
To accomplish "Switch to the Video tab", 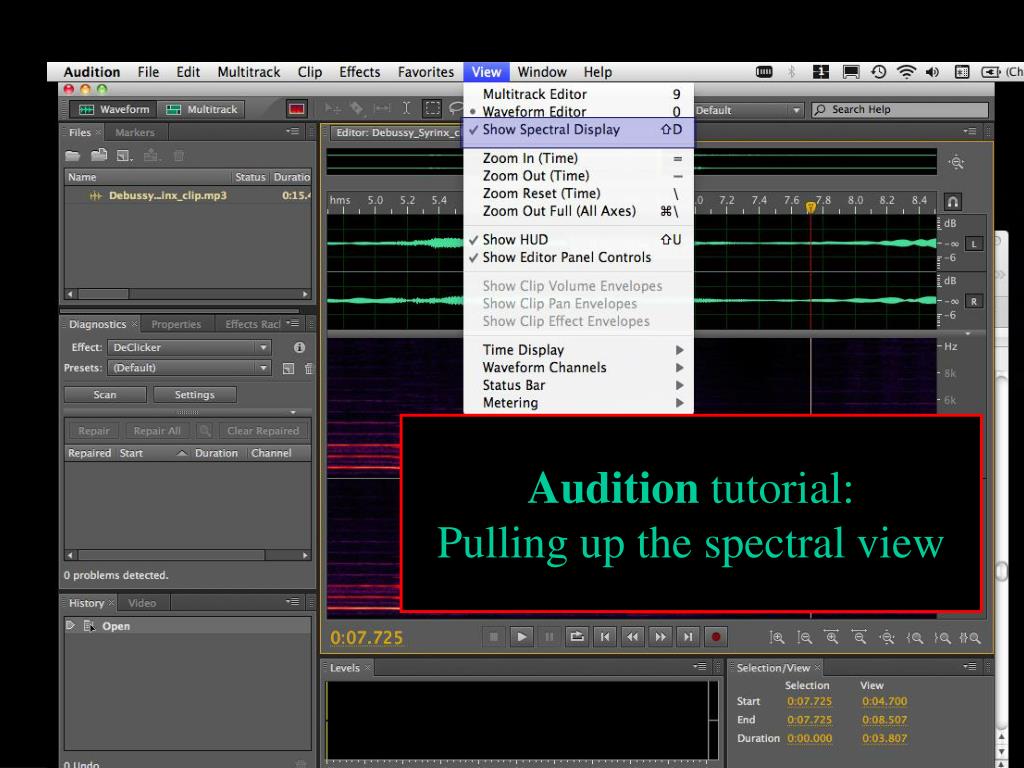I will pos(142,603).
